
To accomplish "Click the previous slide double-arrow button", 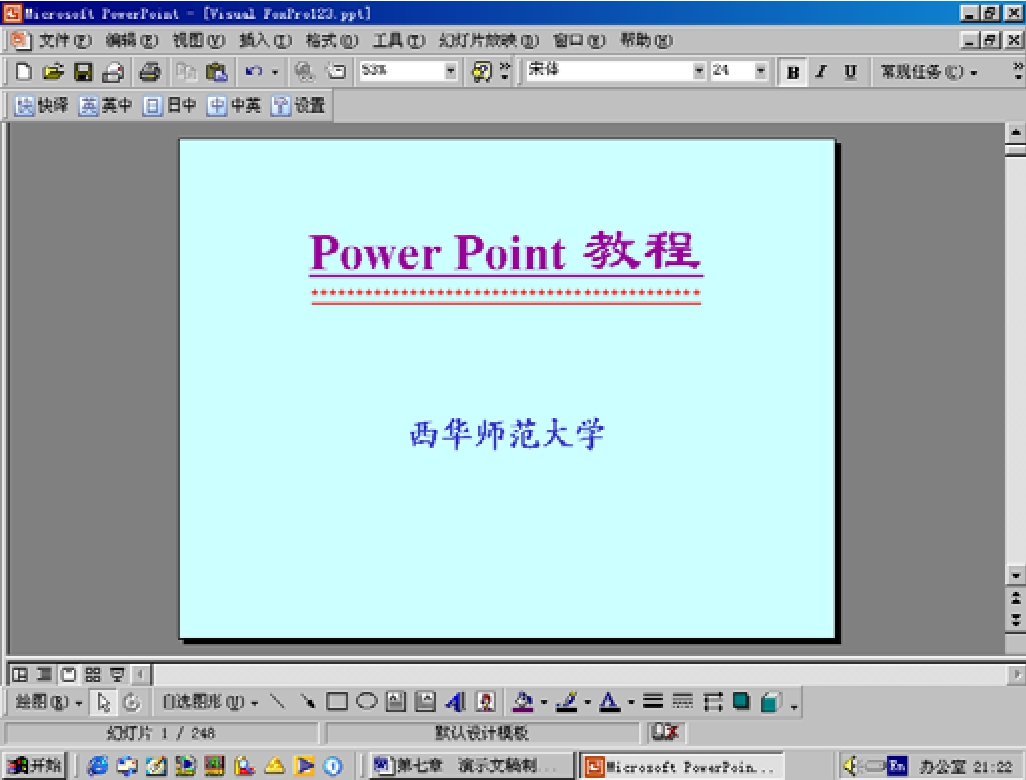I will [1016, 597].
